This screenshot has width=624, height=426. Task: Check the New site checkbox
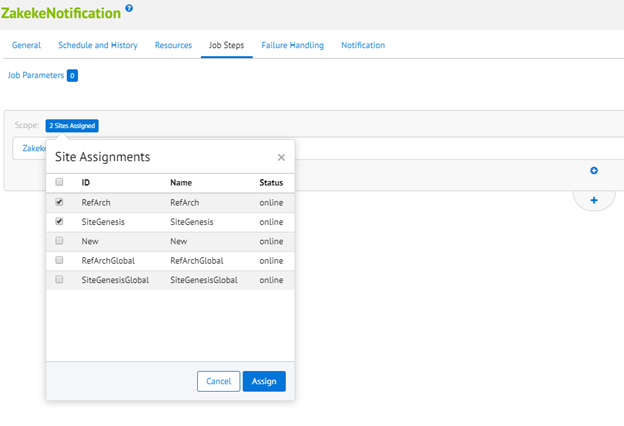[x=59, y=240]
